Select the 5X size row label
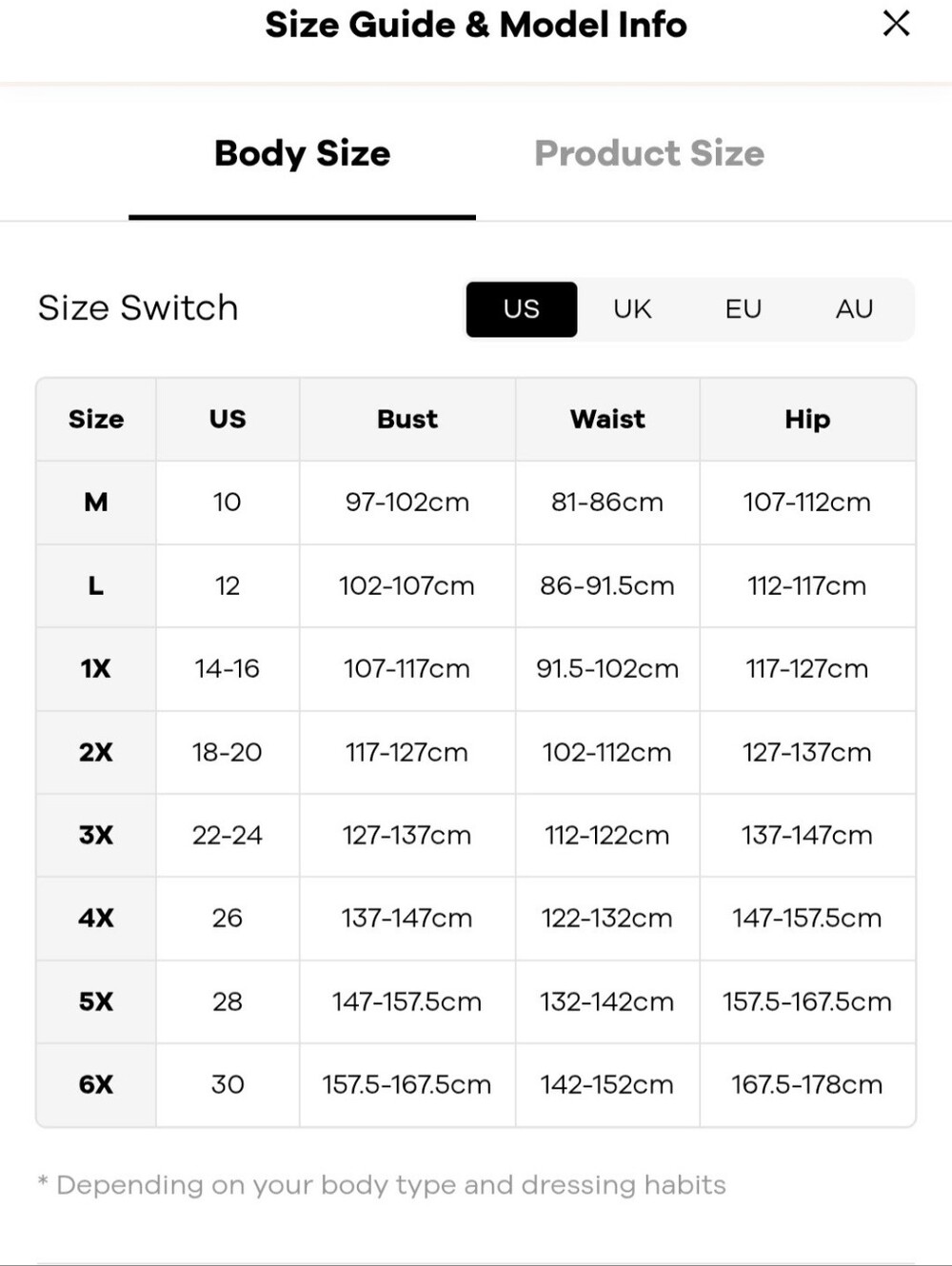The image size is (952, 1266). pyautogui.click(x=96, y=1001)
